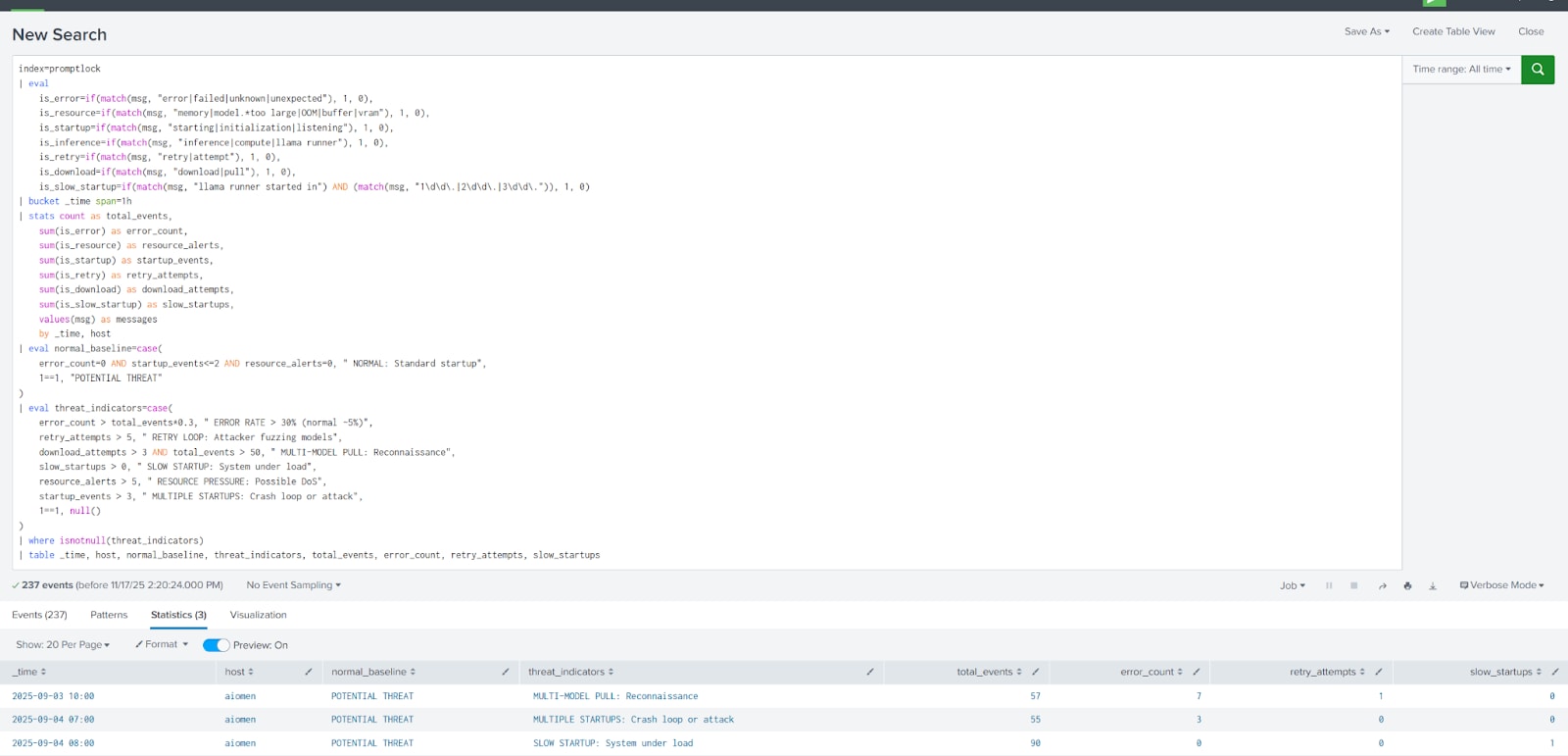This screenshot has height=756, width=1568.
Task: Click pencil icon for slow_startups column
Action: click(1554, 672)
